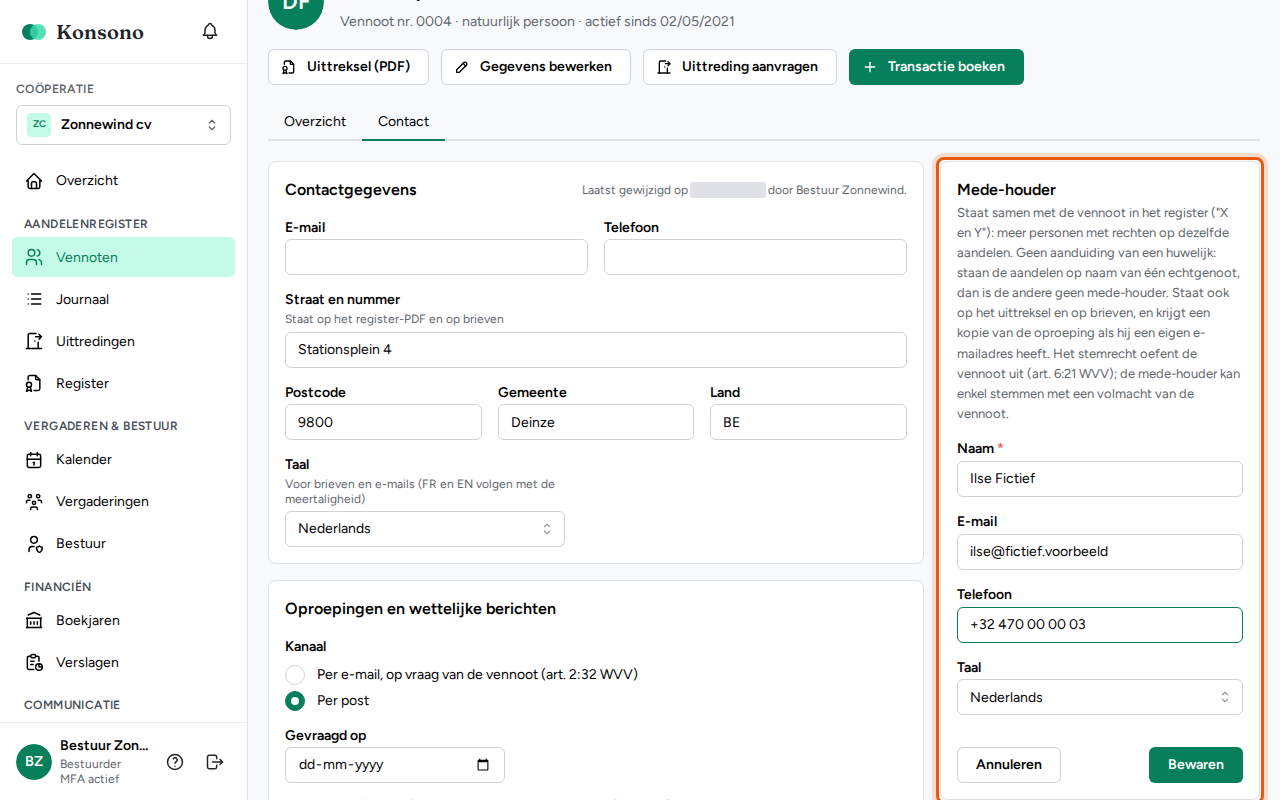
Task: Click Annuleren in Mede-houder panel
Action: click(x=1009, y=765)
